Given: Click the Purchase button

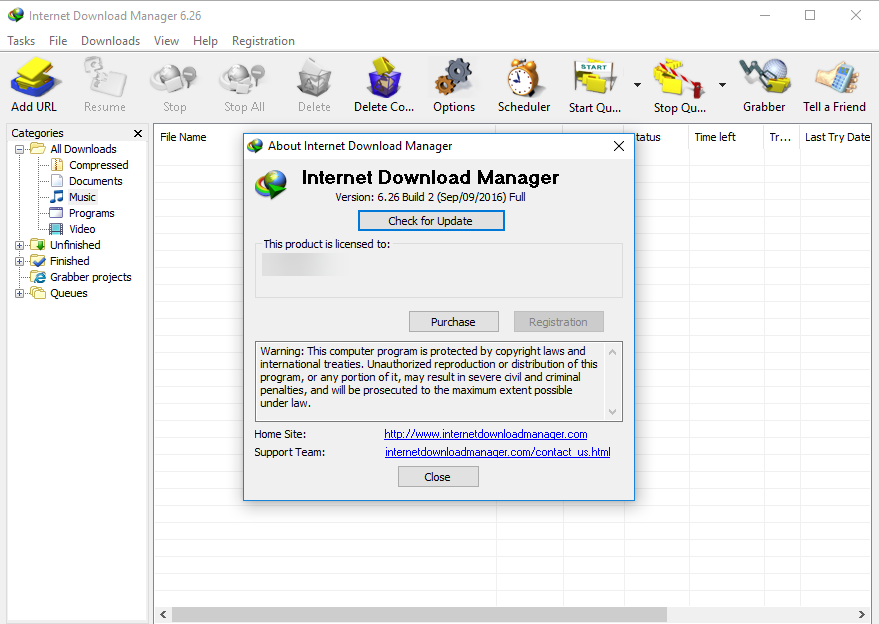Looking at the screenshot, I should [454, 322].
